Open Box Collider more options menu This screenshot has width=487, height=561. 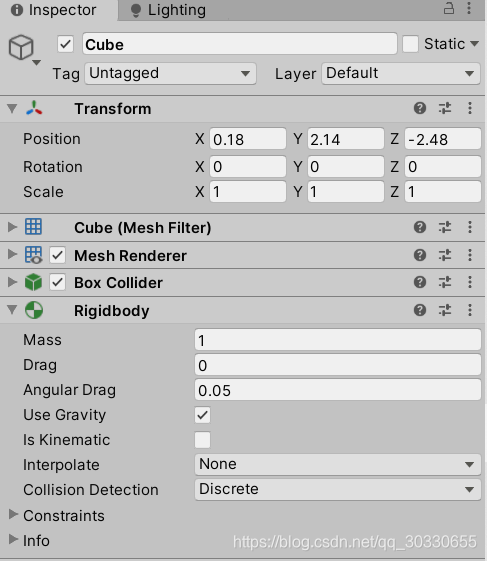pyautogui.click(x=470, y=282)
